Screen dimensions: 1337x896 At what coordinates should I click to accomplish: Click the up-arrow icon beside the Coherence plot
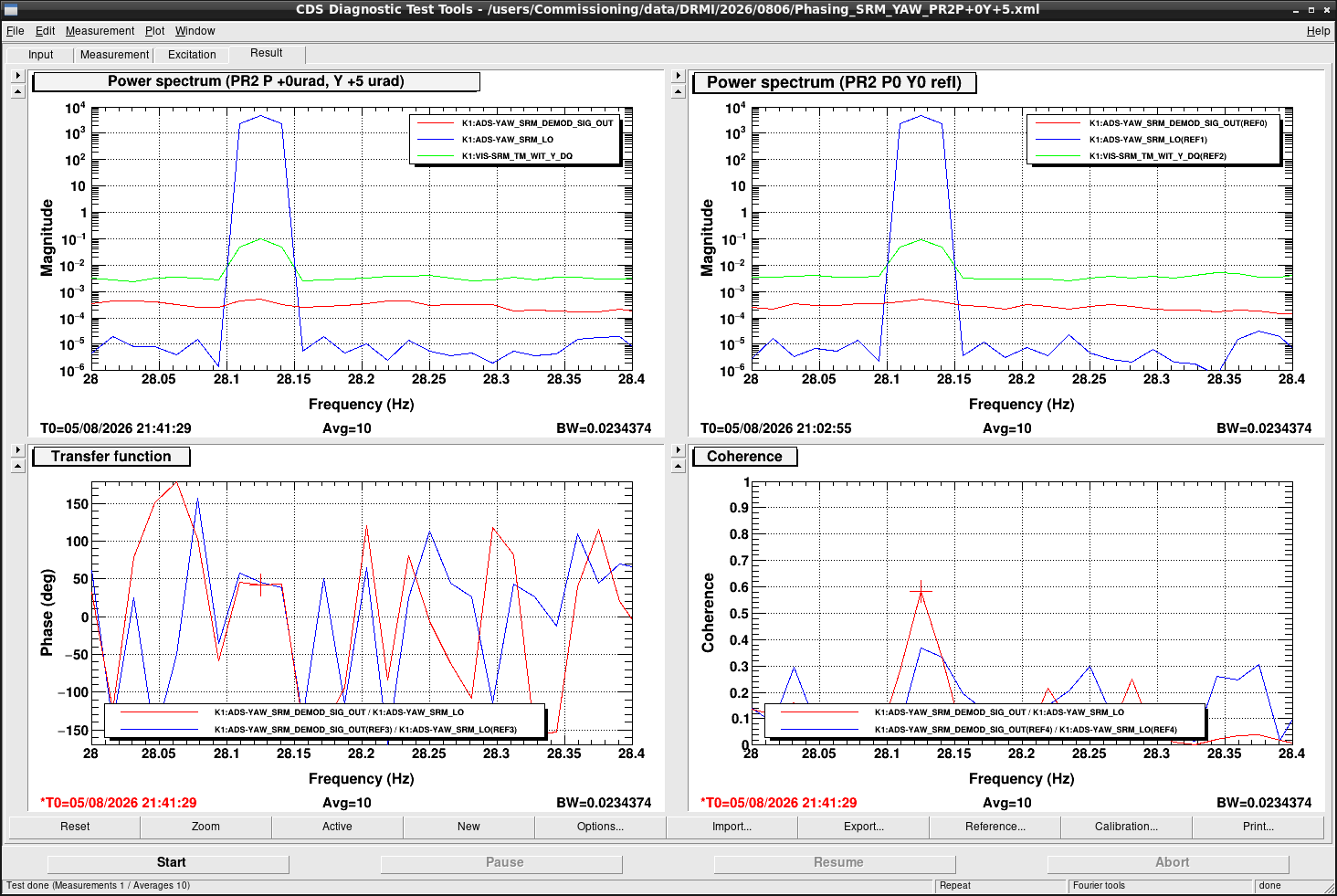point(678,466)
